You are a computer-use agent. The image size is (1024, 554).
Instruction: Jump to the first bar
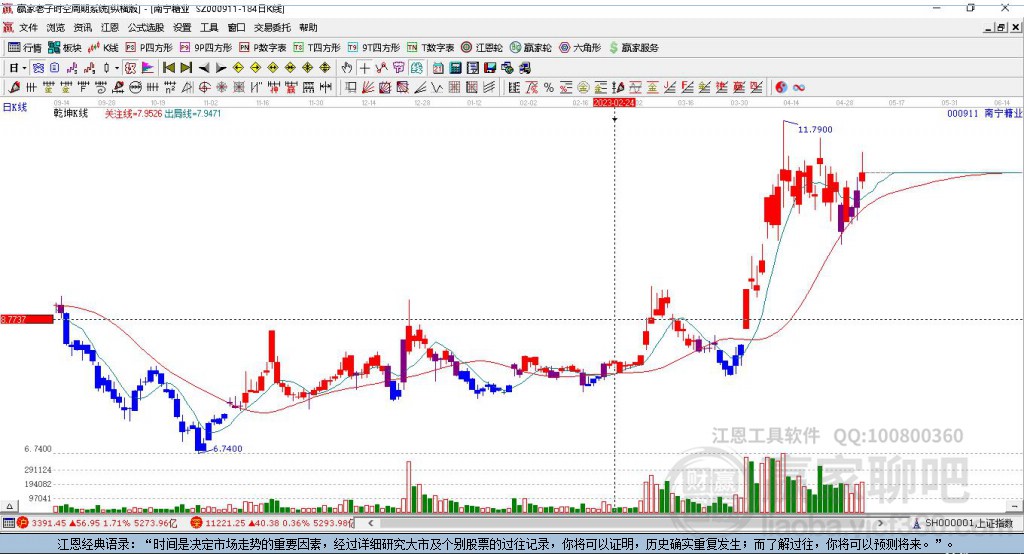coord(168,68)
